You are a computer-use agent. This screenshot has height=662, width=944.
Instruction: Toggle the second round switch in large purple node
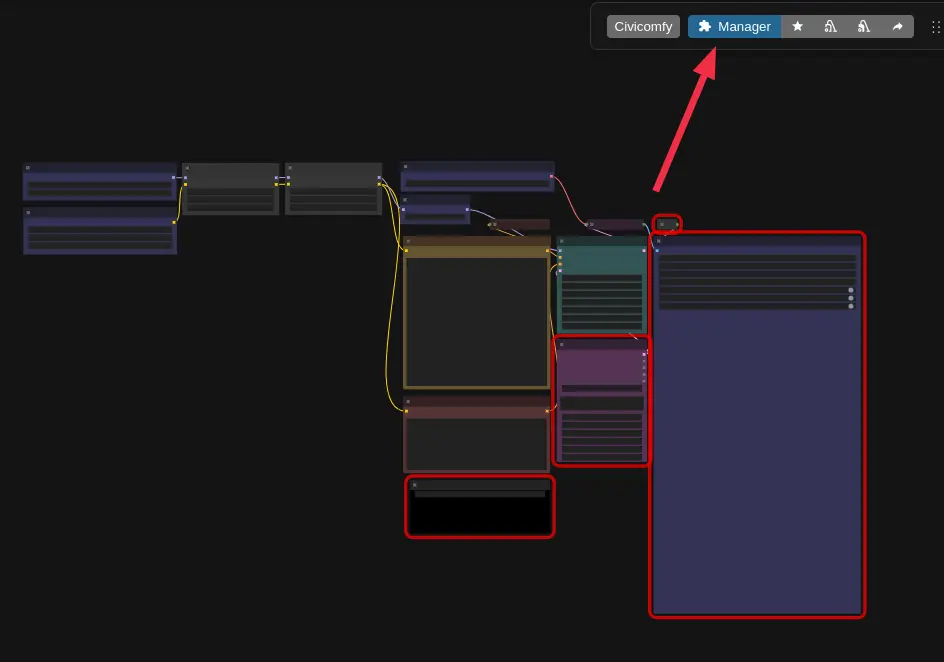(x=851, y=298)
